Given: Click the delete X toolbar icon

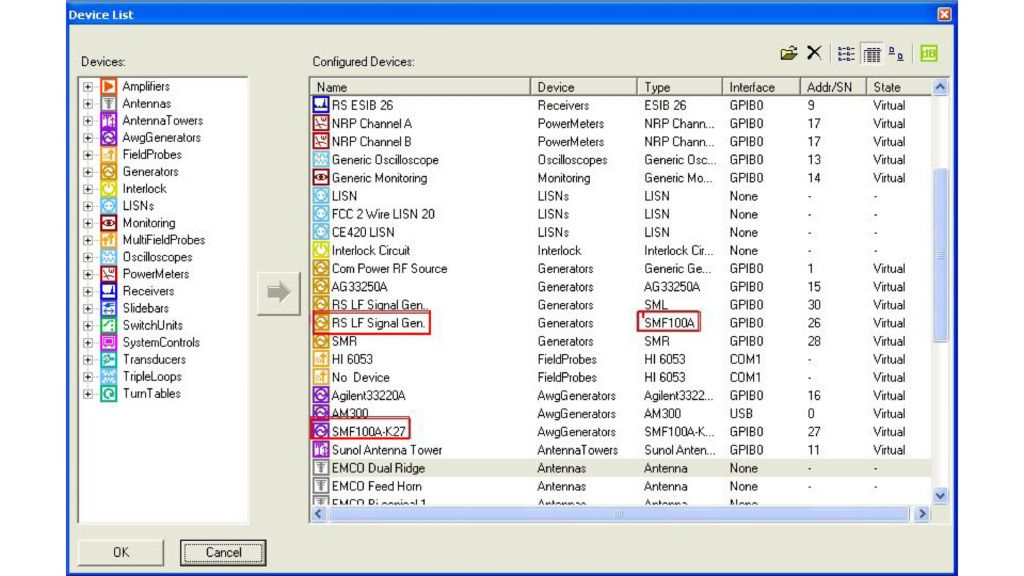Looking at the screenshot, I should (814, 53).
